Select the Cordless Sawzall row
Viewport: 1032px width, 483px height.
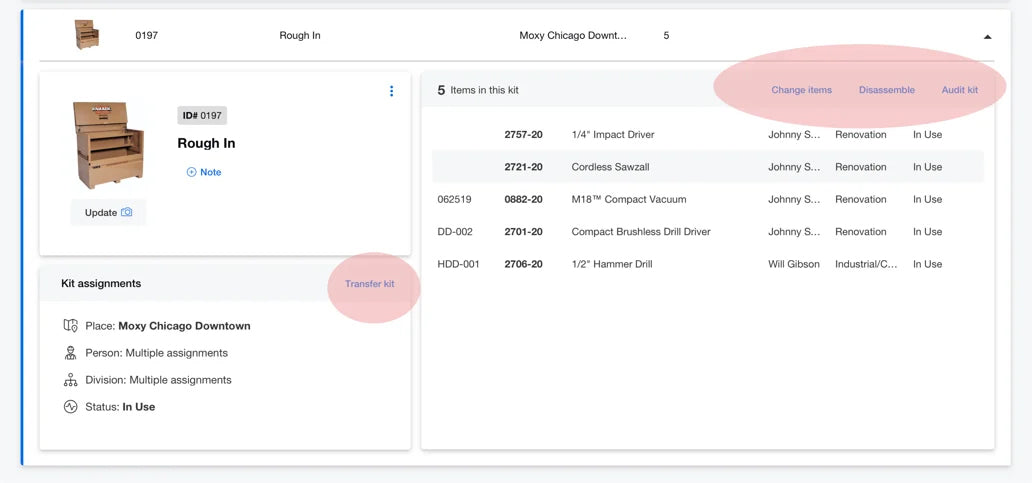708,167
